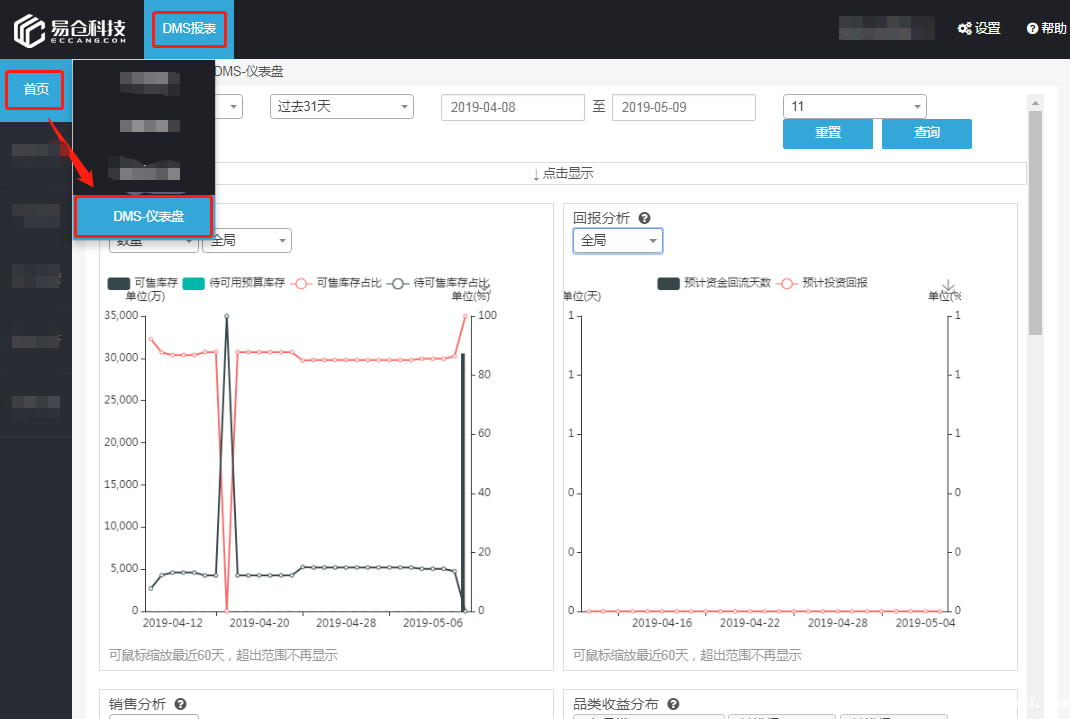This screenshot has width=1070, height=719.
Task: Click help icon beside 回报分析
Action: [645, 218]
